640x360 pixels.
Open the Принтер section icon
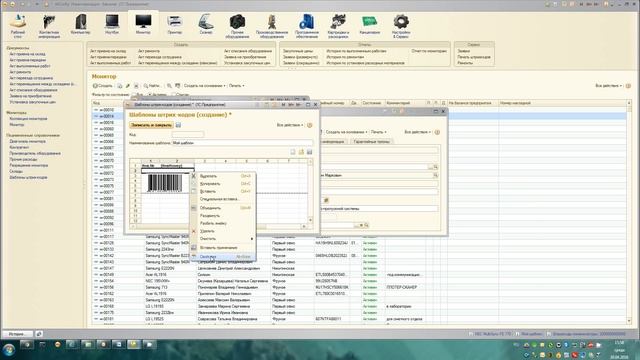coord(175,24)
